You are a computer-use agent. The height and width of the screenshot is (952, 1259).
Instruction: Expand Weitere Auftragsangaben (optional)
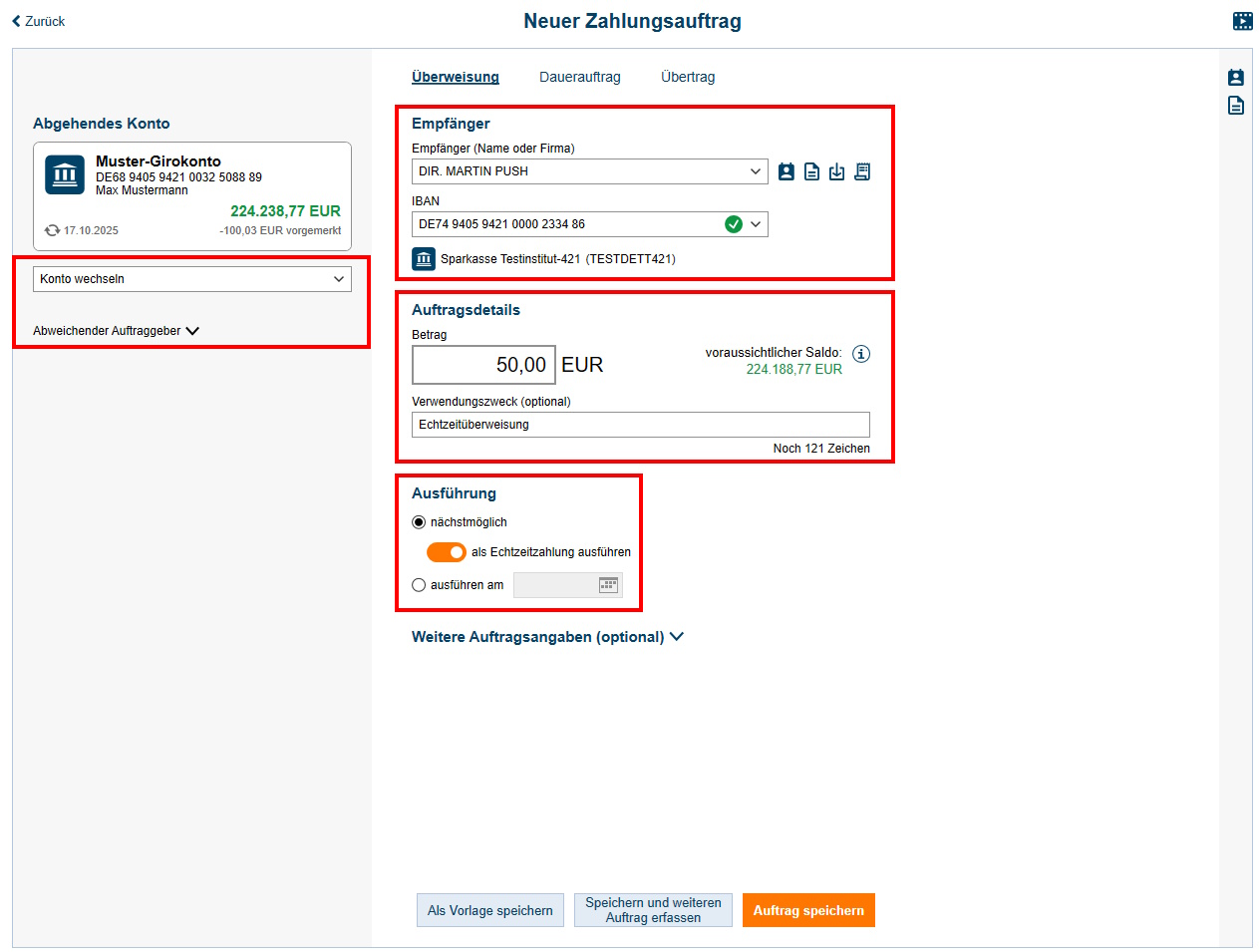[x=547, y=636]
